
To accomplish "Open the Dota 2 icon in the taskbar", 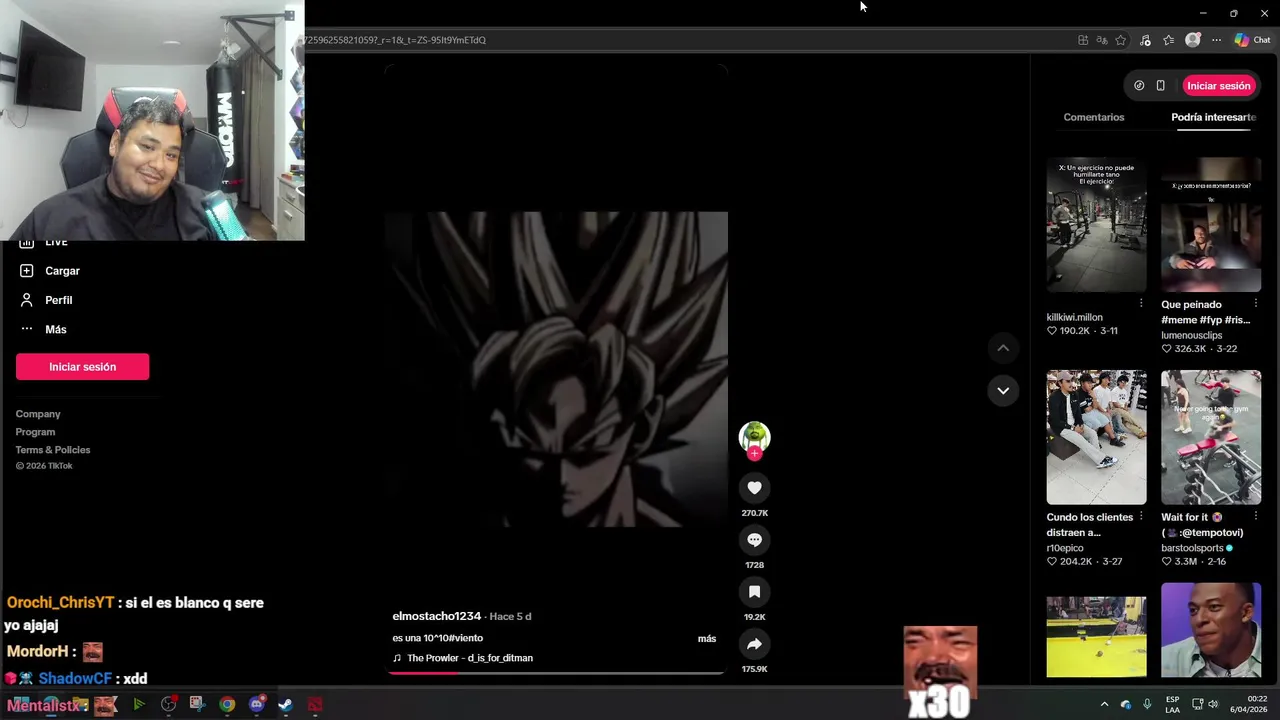I will [x=315, y=704].
